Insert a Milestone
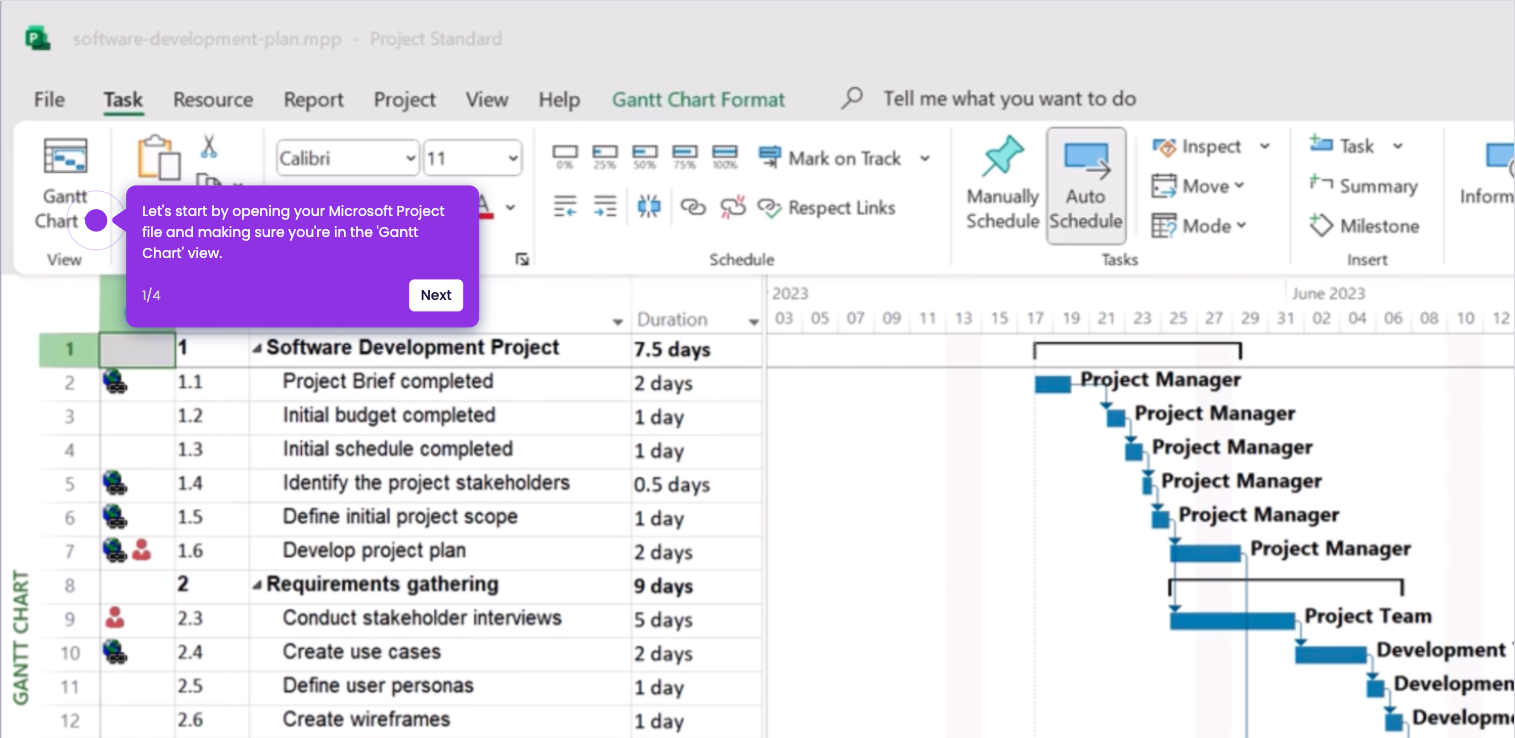 tap(1365, 226)
